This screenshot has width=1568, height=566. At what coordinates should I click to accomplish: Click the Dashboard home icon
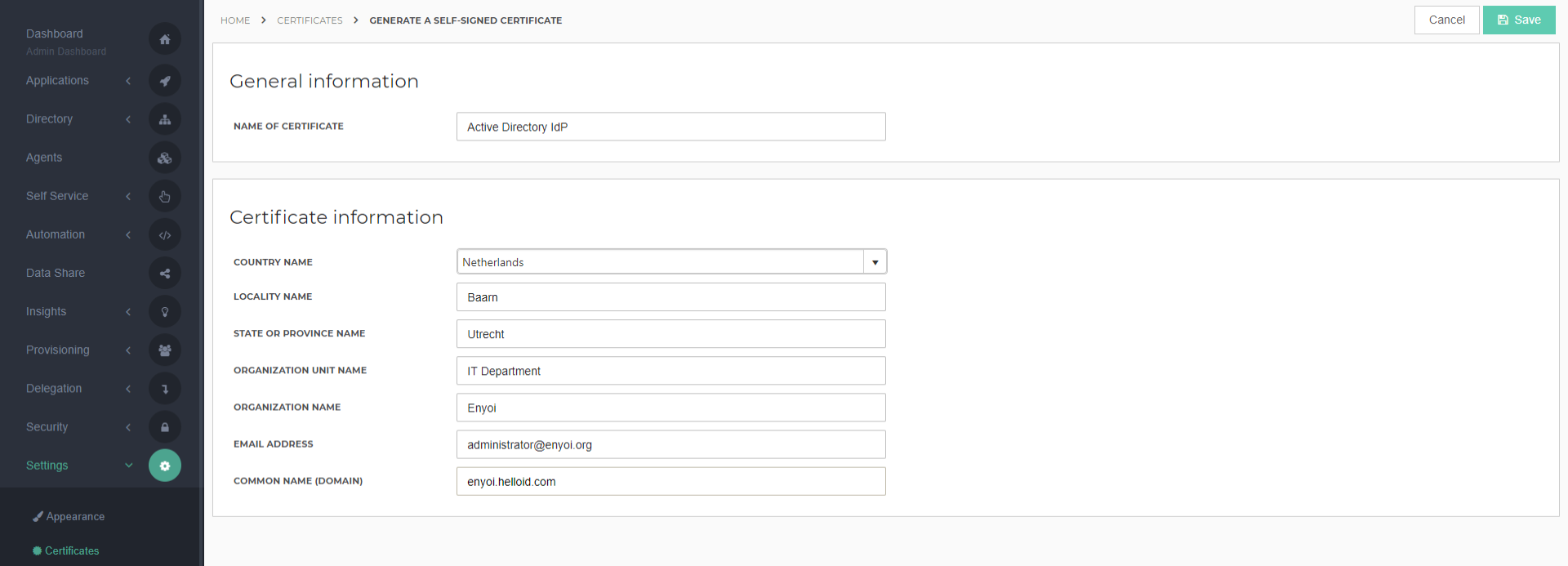coord(165,39)
